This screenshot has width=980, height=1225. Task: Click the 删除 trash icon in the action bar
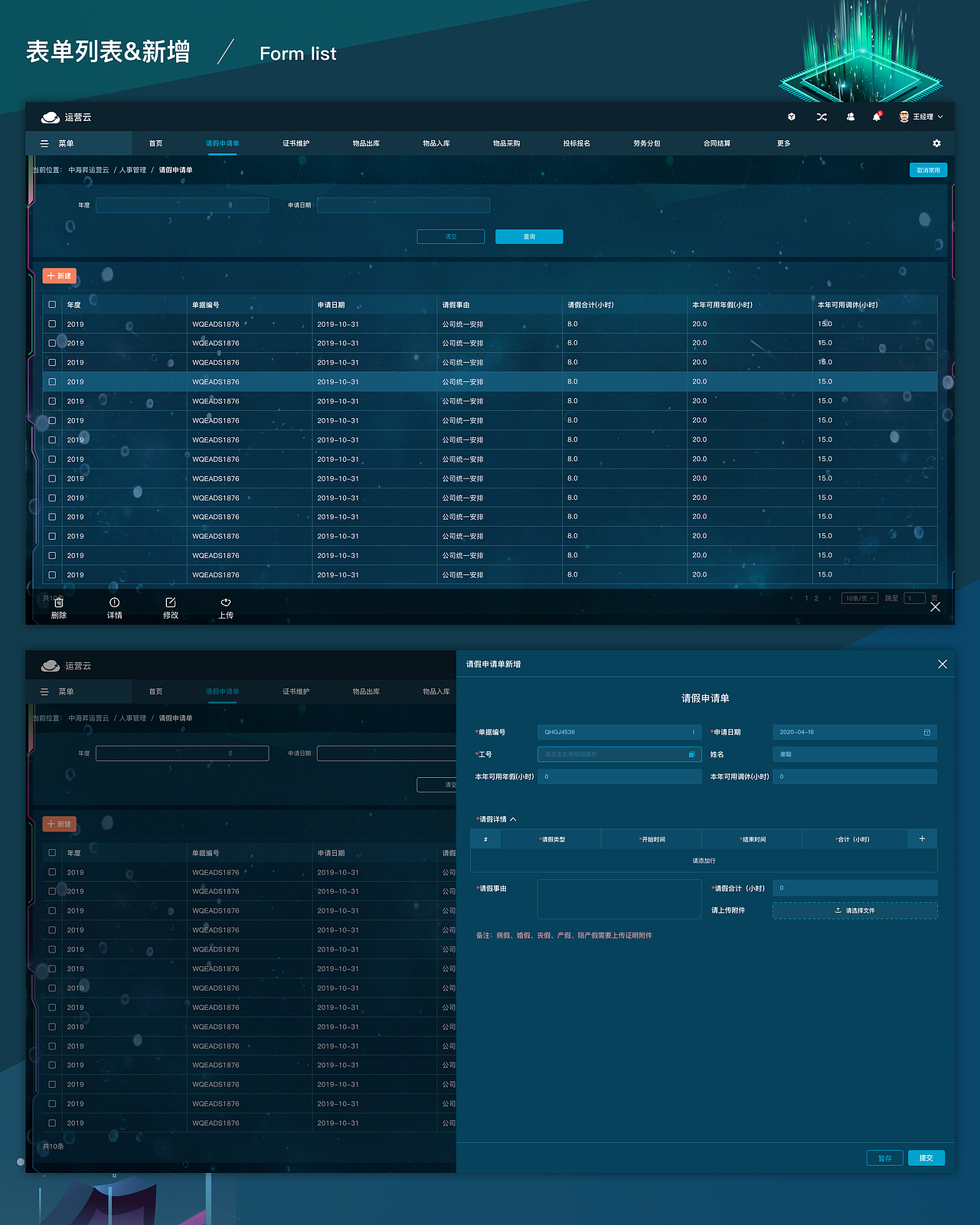pyautogui.click(x=59, y=603)
